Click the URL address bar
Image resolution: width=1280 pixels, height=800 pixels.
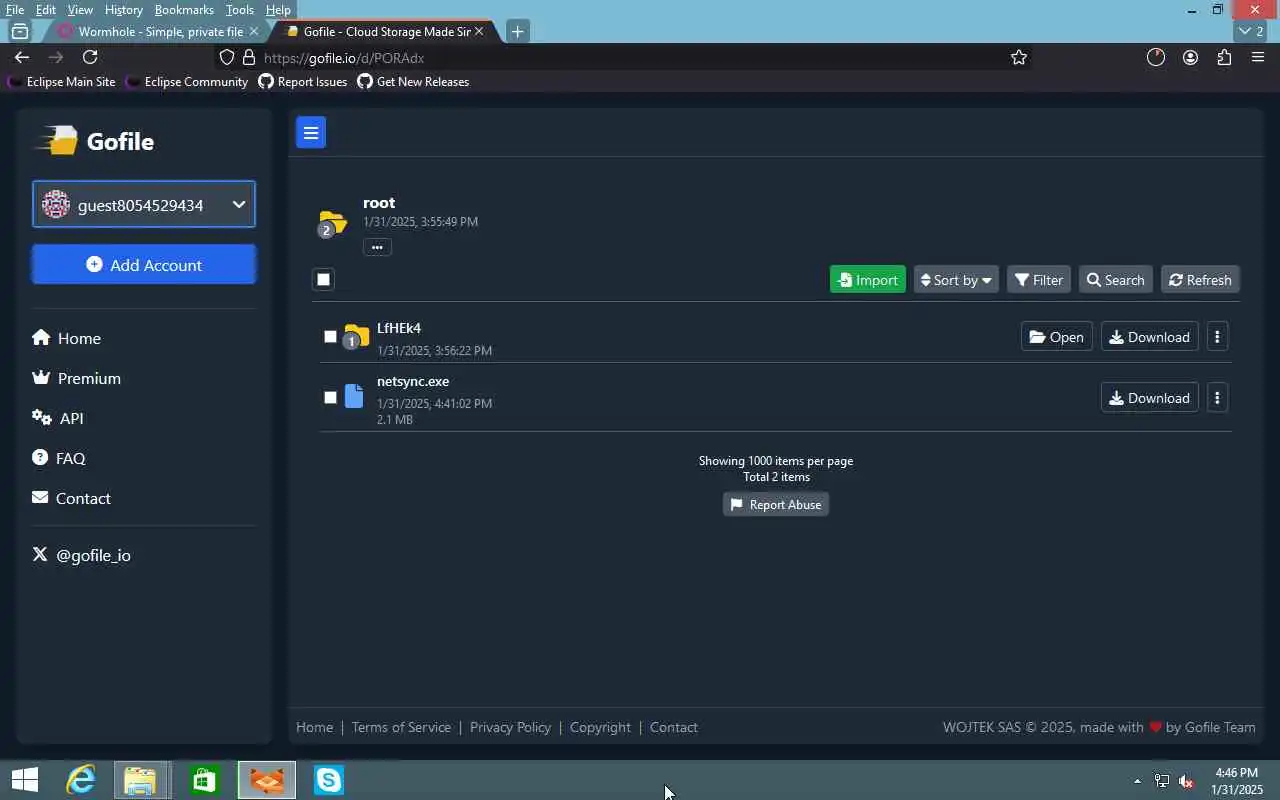(x=625, y=58)
